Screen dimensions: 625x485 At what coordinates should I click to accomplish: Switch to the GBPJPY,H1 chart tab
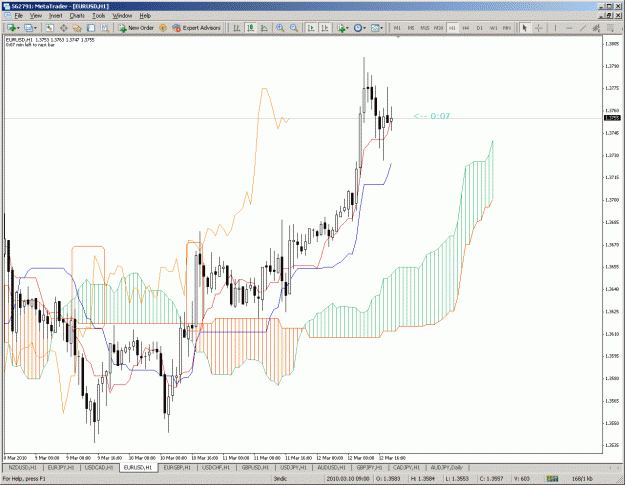point(369,467)
